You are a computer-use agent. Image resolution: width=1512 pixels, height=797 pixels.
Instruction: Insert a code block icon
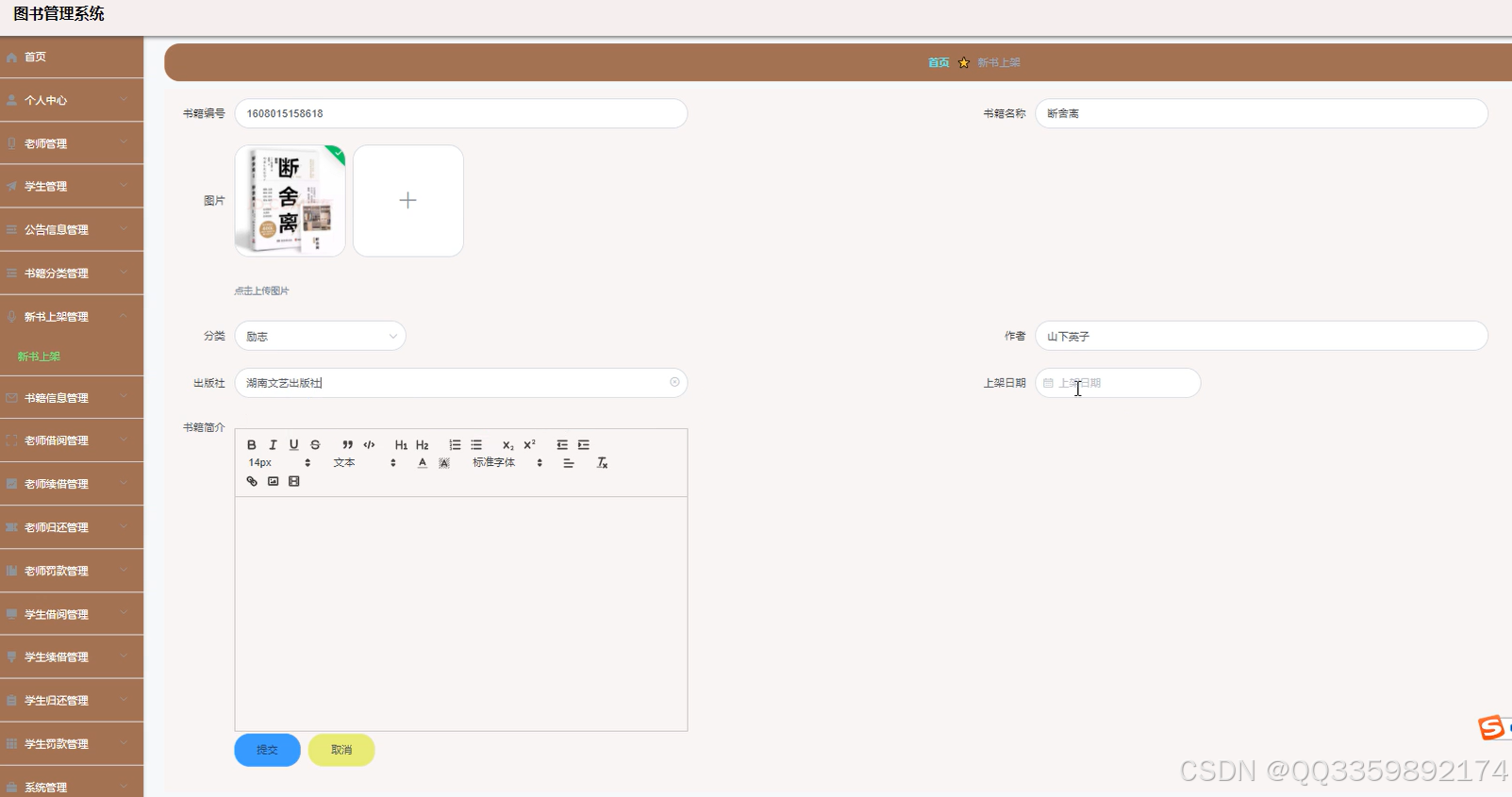(369, 445)
